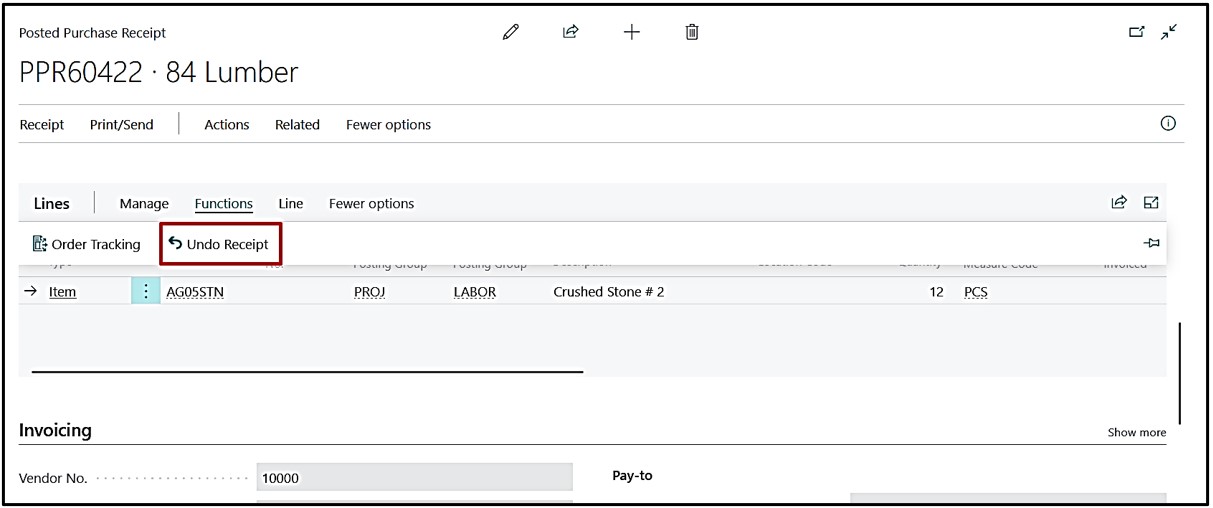This screenshot has width=1213, height=508.
Task: Open the Receipt menu
Action: pyautogui.click(x=42, y=125)
